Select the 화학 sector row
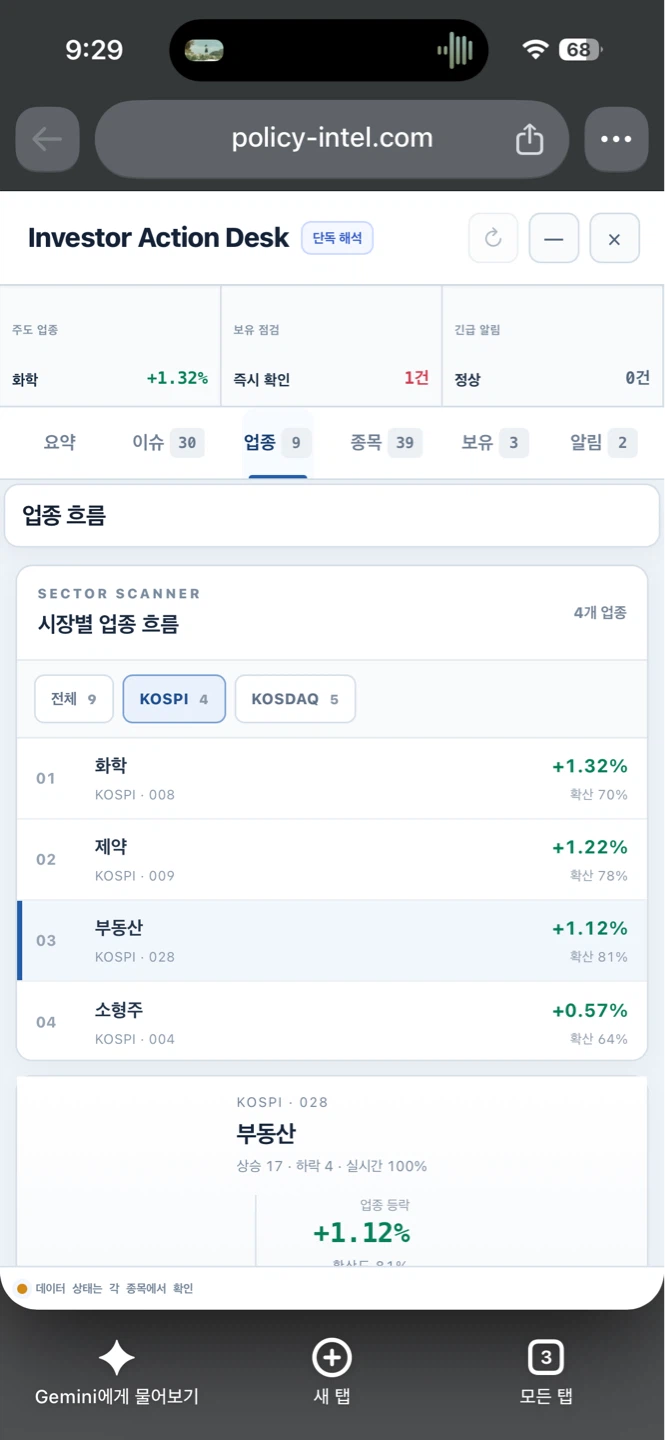 [332, 779]
